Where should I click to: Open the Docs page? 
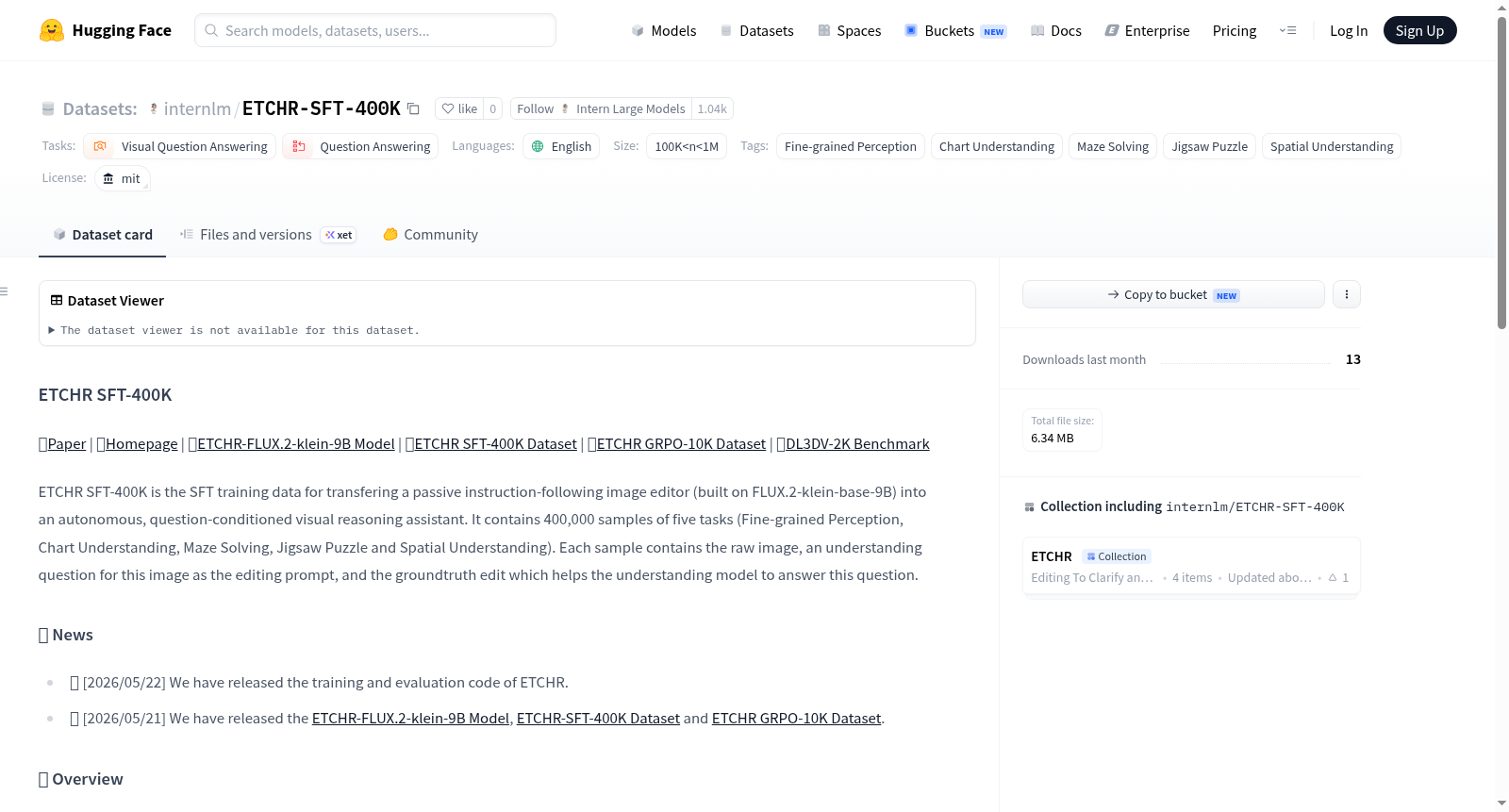[x=1056, y=30]
